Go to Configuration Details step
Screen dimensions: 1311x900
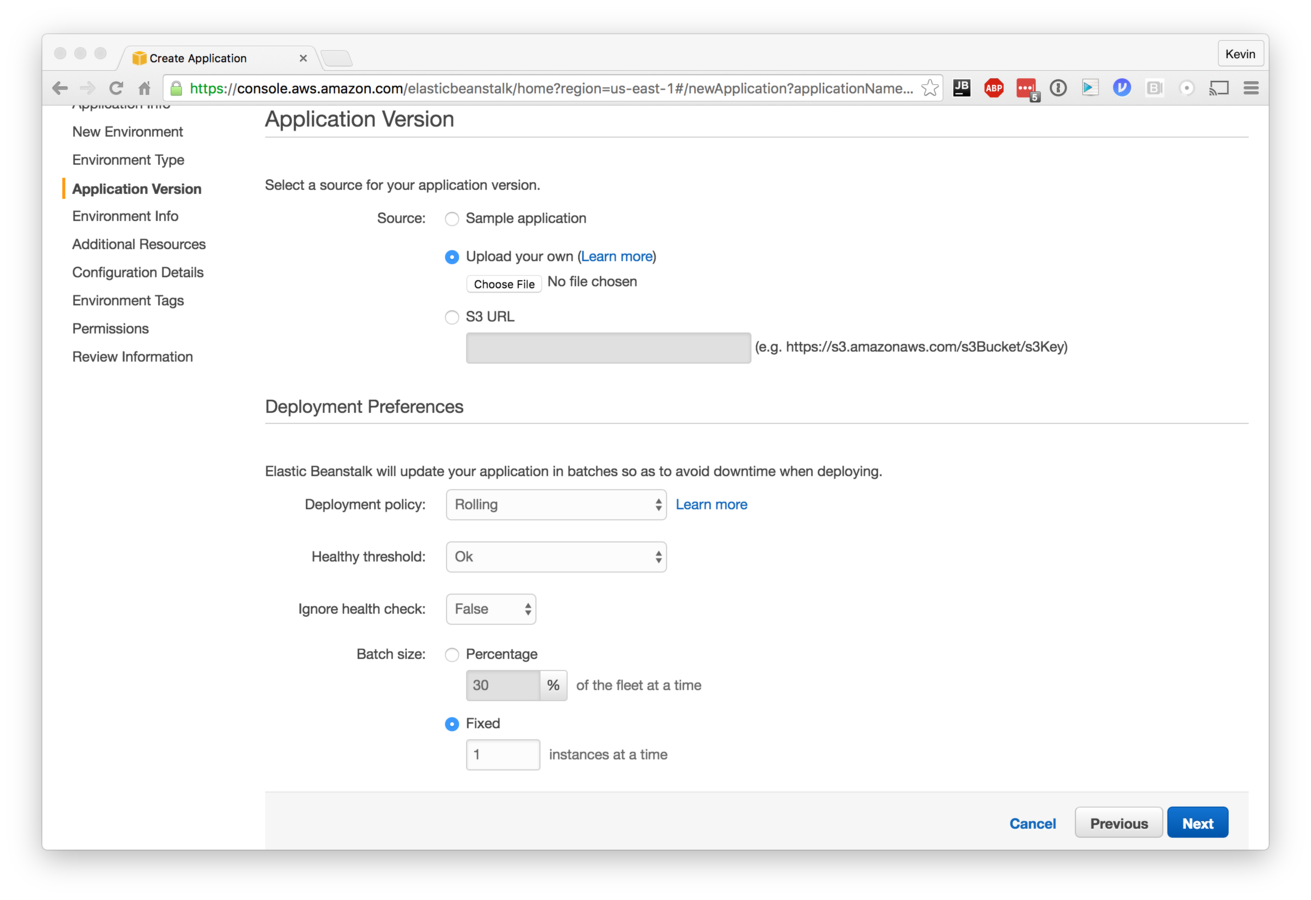[x=138, y=272]
